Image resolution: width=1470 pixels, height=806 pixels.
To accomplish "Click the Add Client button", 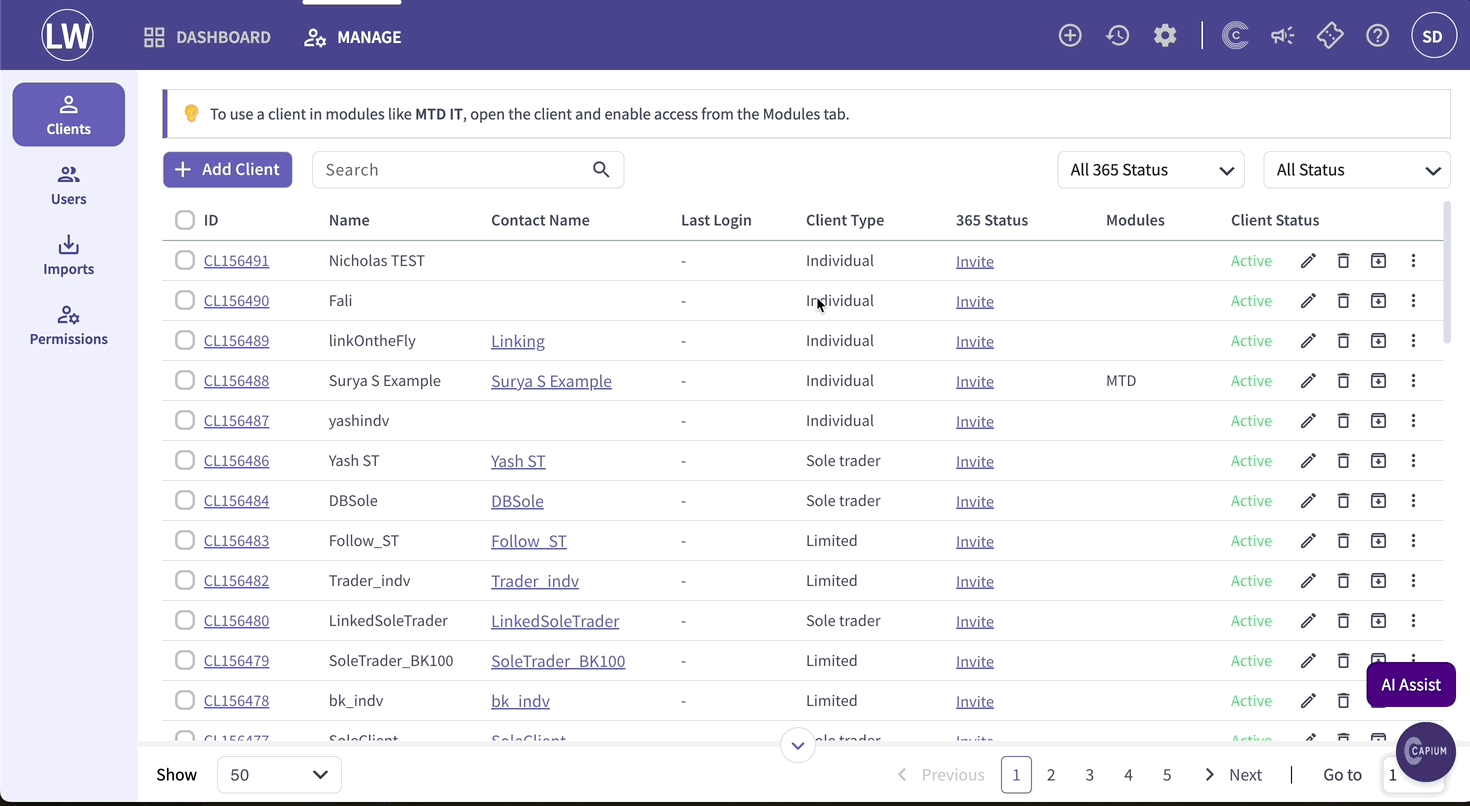I will click(228, 170).
